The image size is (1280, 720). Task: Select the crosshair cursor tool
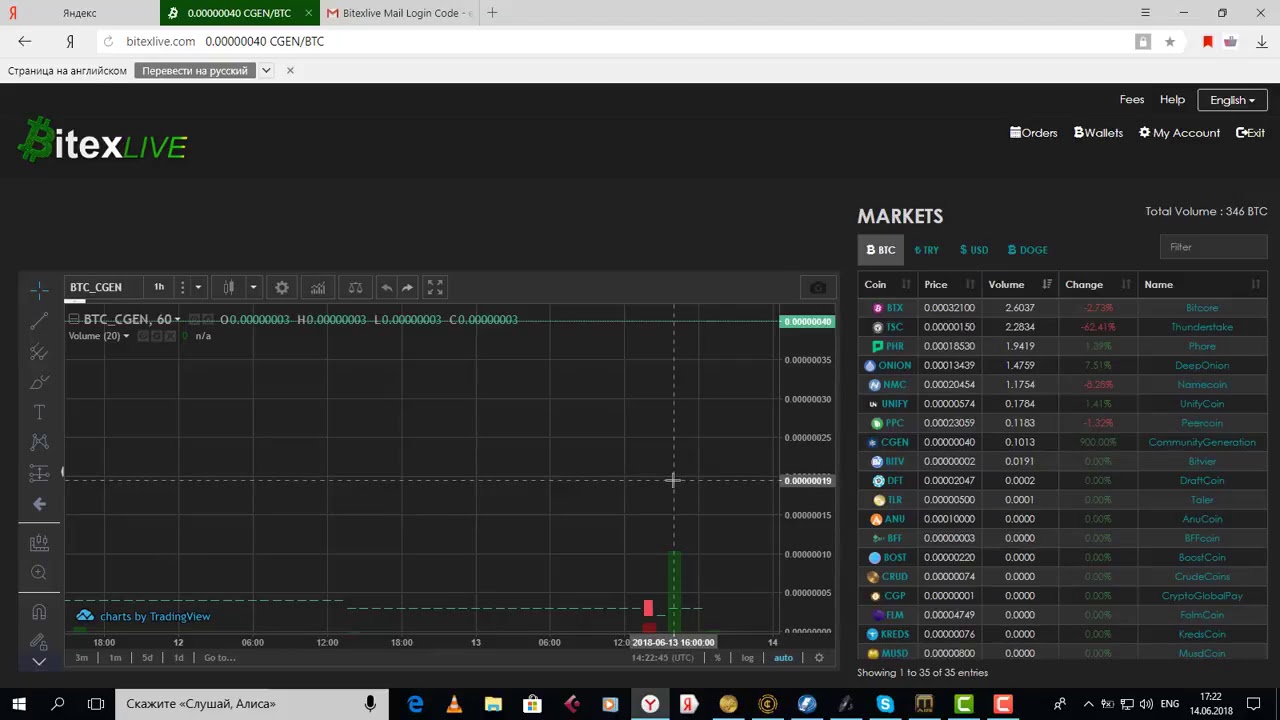click(x=39, y=289)
